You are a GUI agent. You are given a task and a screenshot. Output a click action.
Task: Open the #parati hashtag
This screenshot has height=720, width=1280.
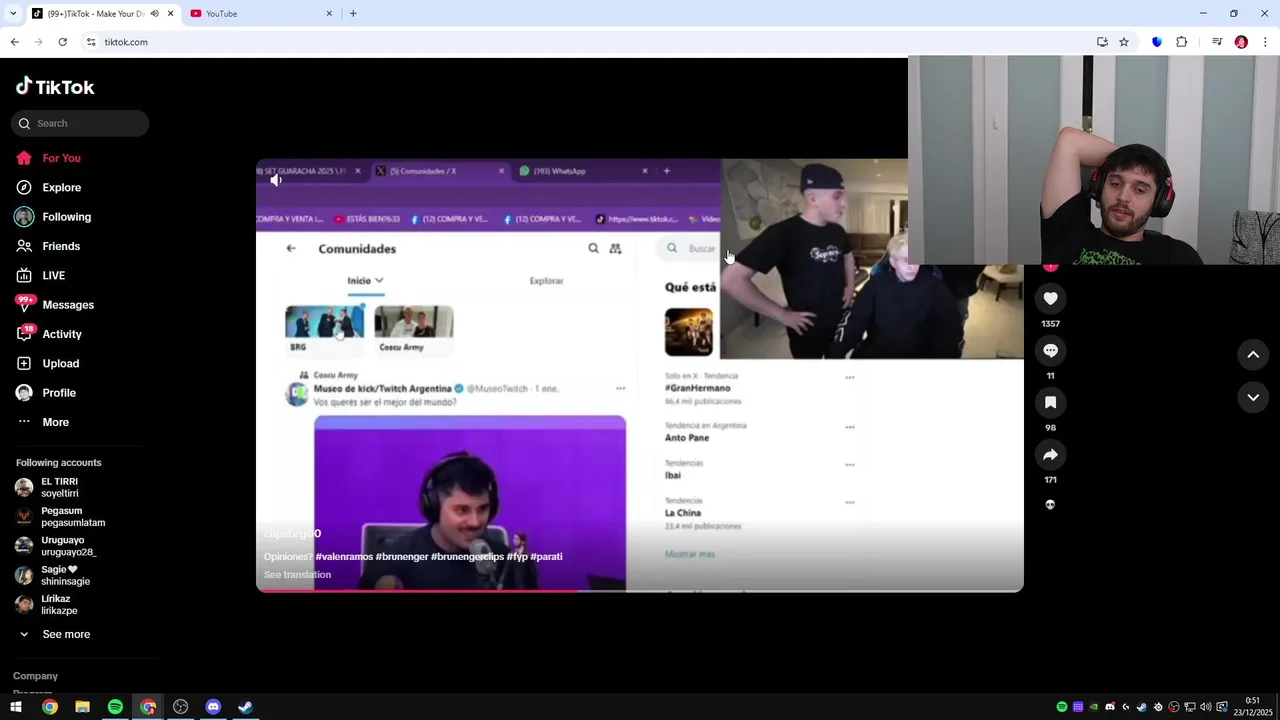pyautogui.click(x=546, y=556)
